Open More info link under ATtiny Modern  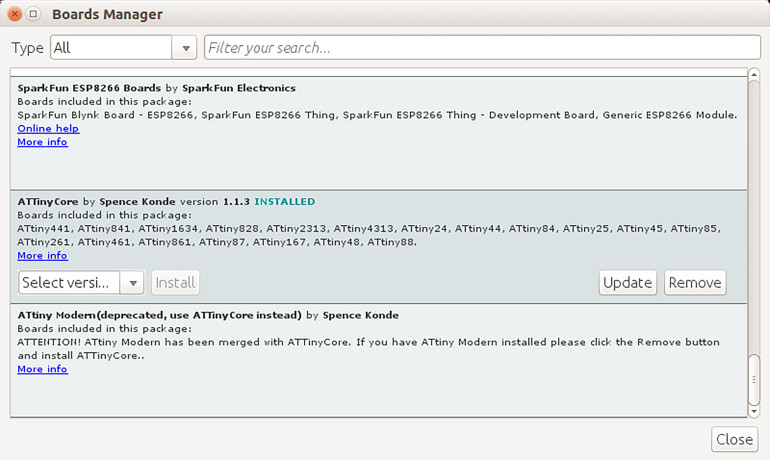point(42,369)
